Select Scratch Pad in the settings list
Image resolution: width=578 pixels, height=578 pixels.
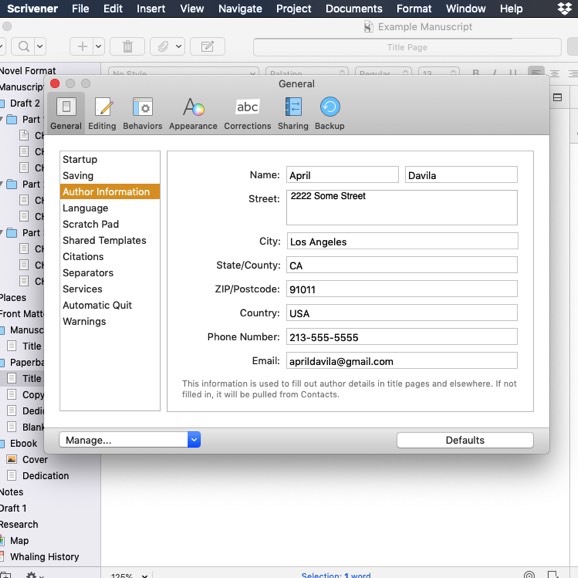110,224
